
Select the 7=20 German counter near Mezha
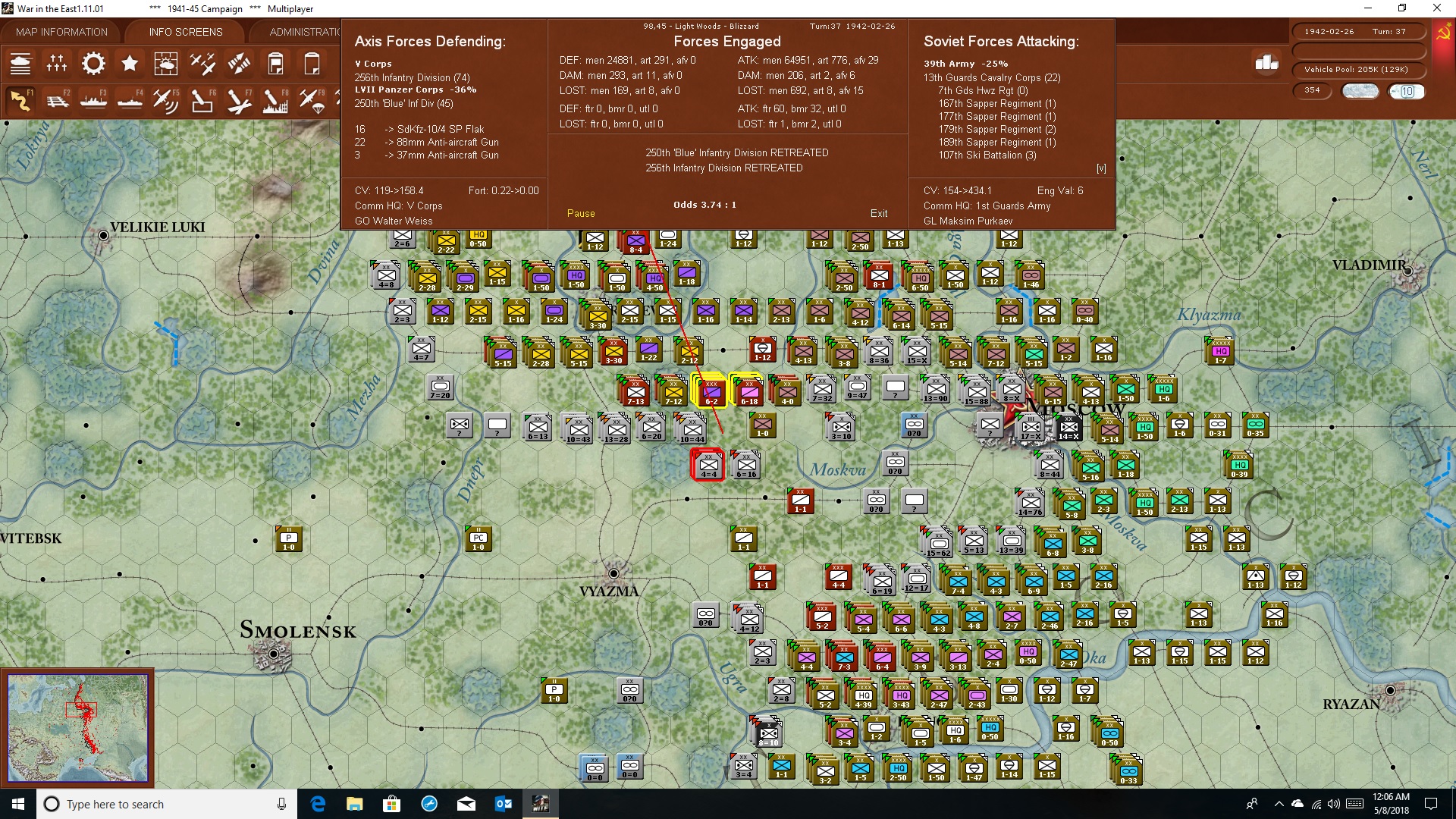tap(441, 387)
